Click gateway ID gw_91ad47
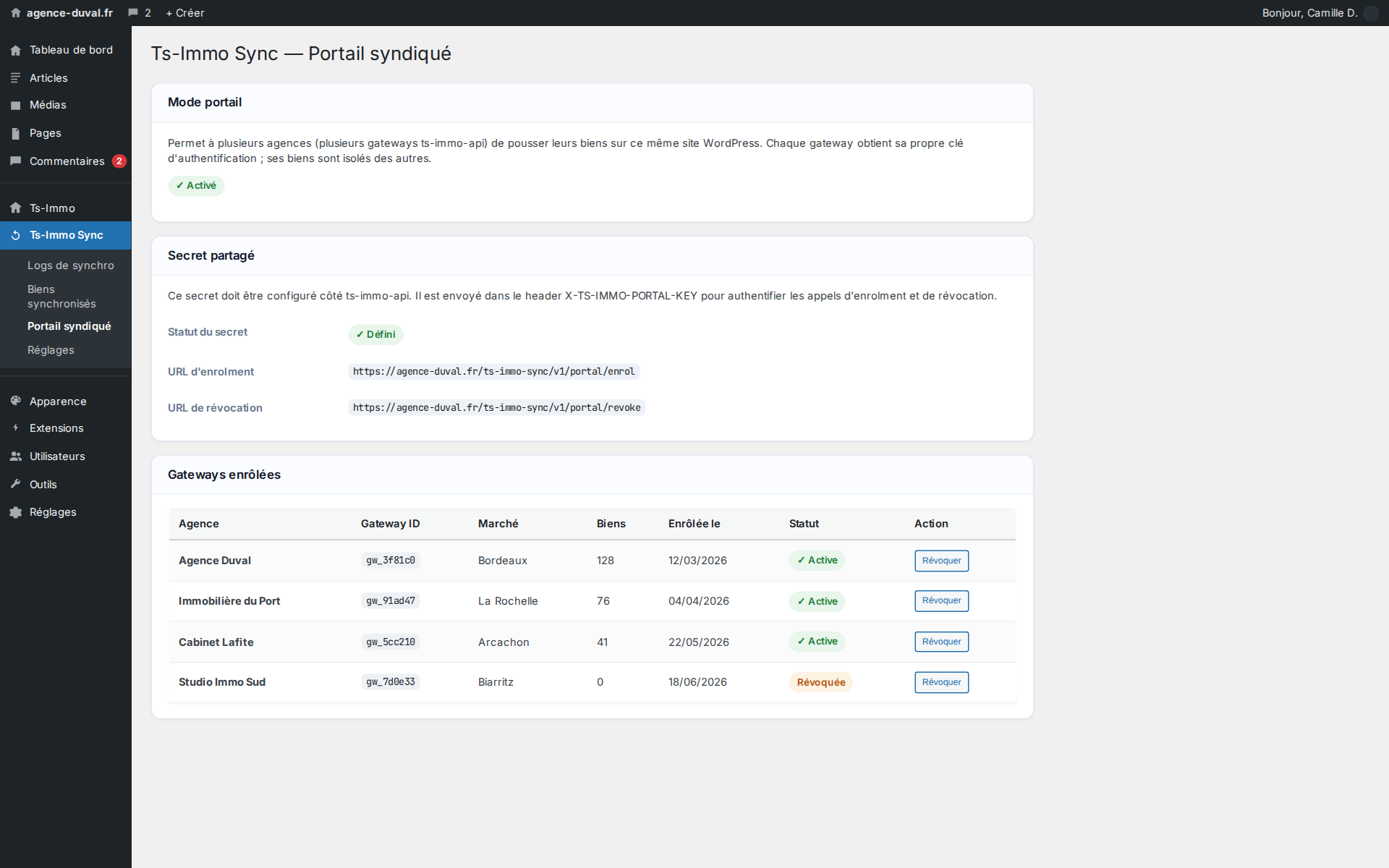 tap(391, 601)
